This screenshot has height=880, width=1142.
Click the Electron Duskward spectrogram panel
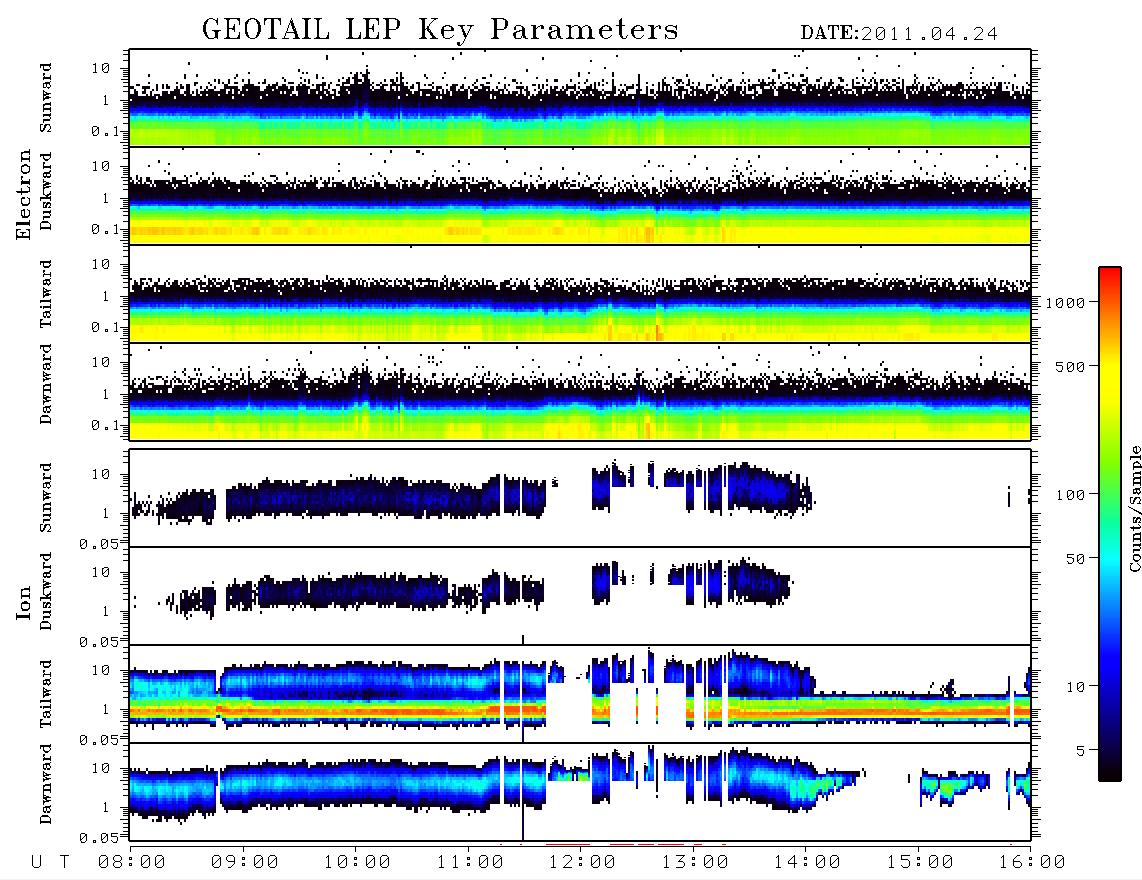pyautogui.click(x=580, y=196)
